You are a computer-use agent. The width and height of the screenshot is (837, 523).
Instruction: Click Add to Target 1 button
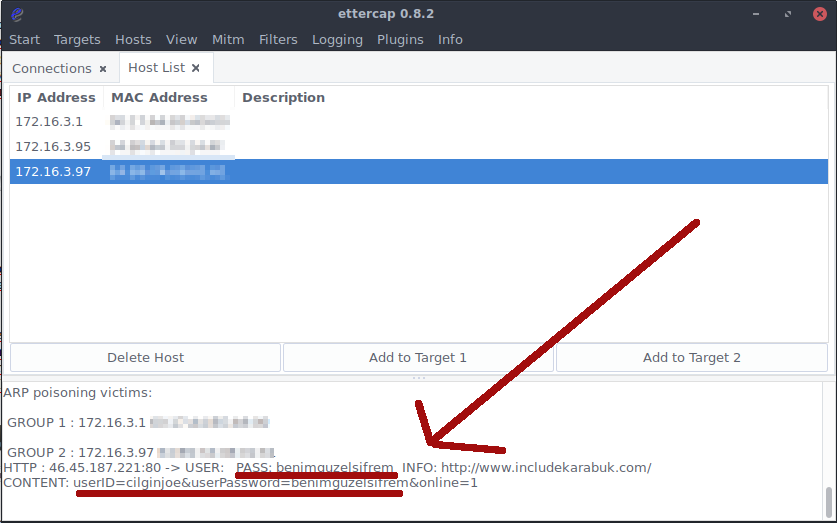417,357
